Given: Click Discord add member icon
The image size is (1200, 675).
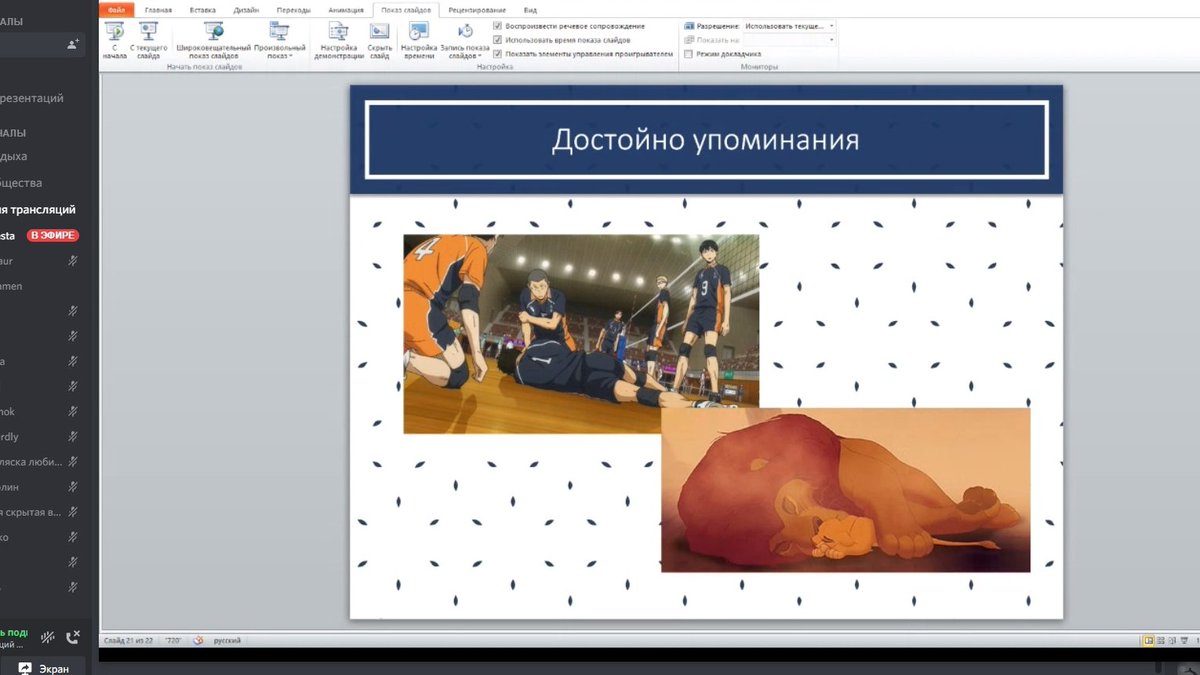Looking at the screenshot, I should [73, 44].
